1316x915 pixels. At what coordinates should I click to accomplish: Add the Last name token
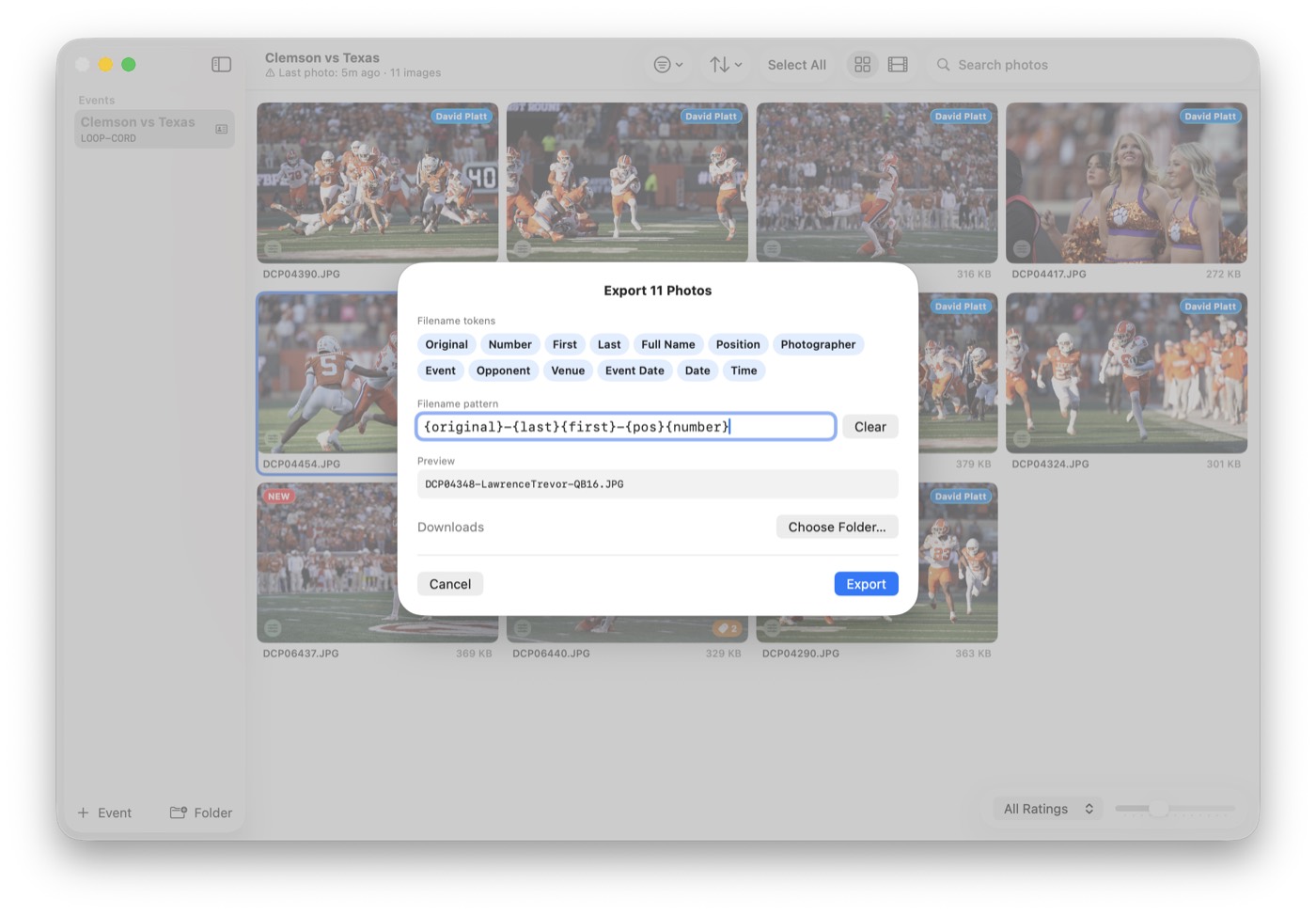coord(609,344)
